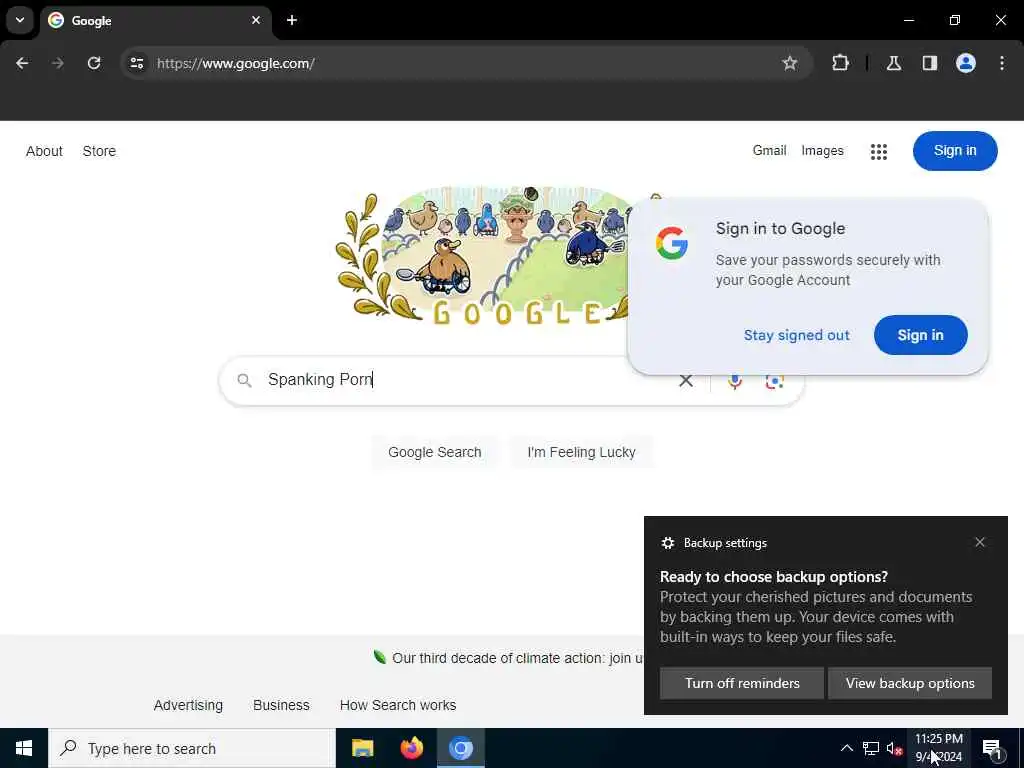Screen dimensions: 1024x768
Task: Open the tab search dropdown arrow
Action: point(20,20)
